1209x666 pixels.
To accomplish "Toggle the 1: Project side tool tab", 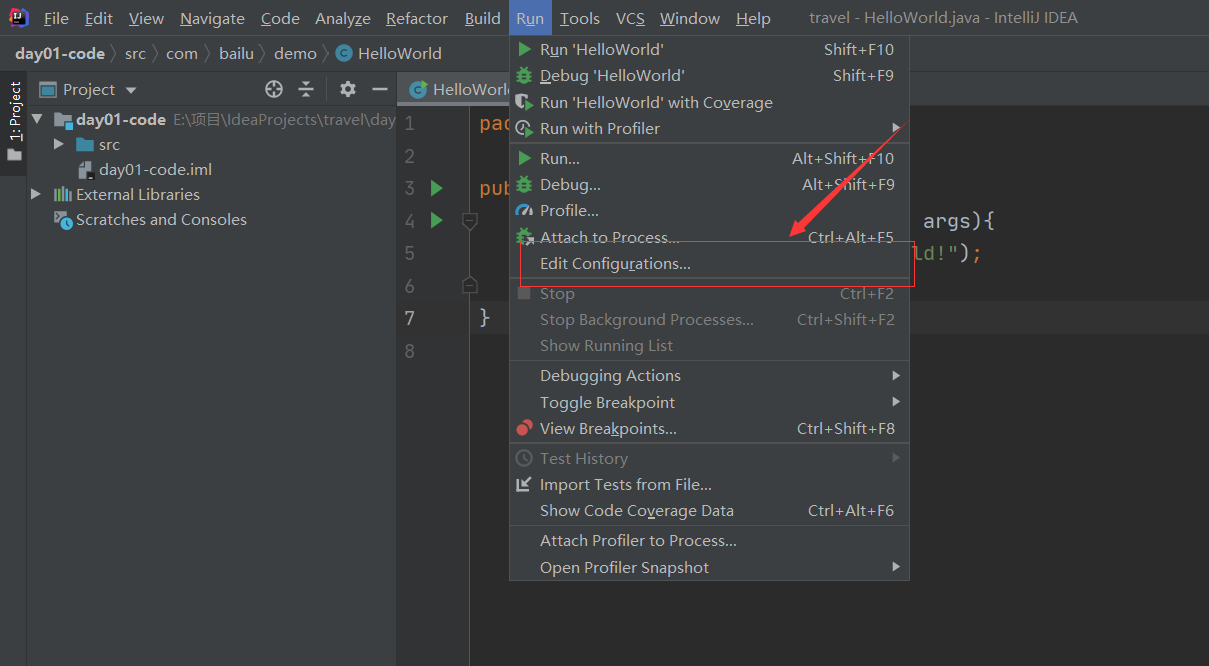I will click(x=14, y=112).
